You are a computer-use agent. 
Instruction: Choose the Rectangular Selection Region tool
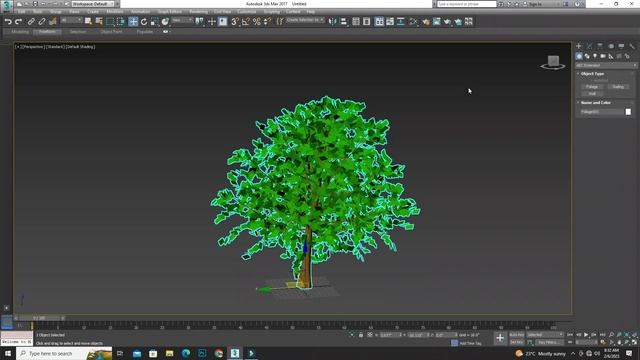coord(110,22)
